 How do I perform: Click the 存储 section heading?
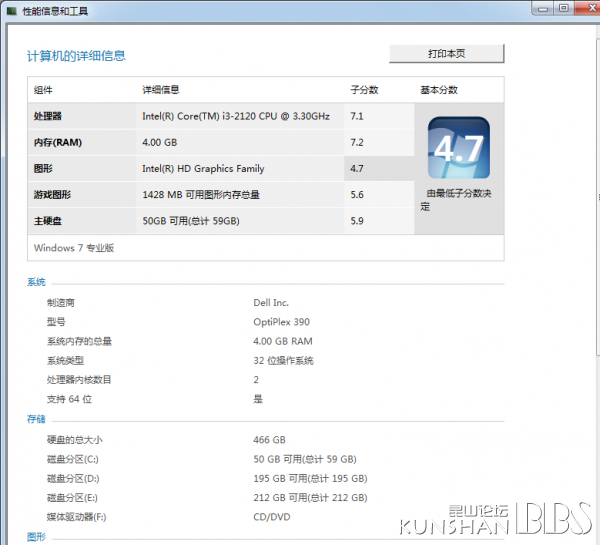point(36,419)
